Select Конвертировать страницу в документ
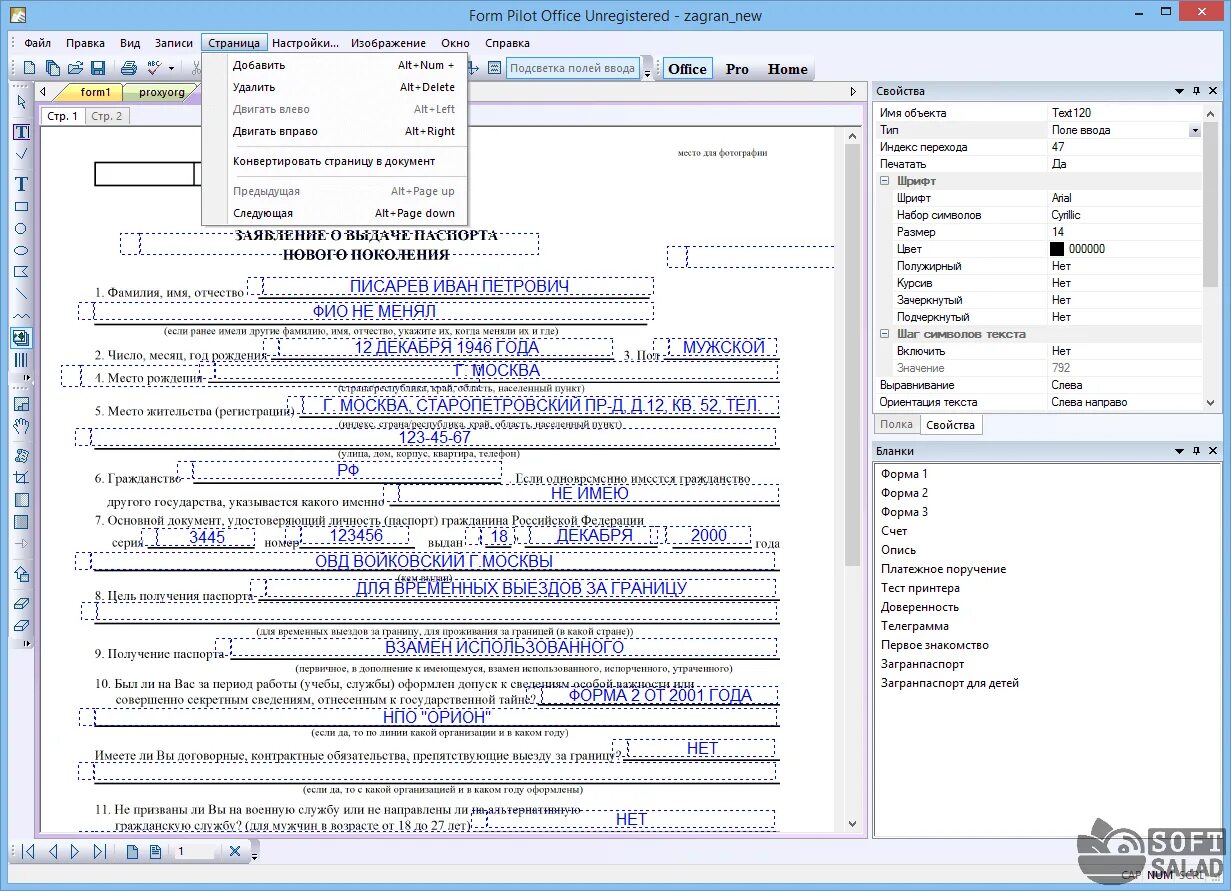 pos(335,161)
